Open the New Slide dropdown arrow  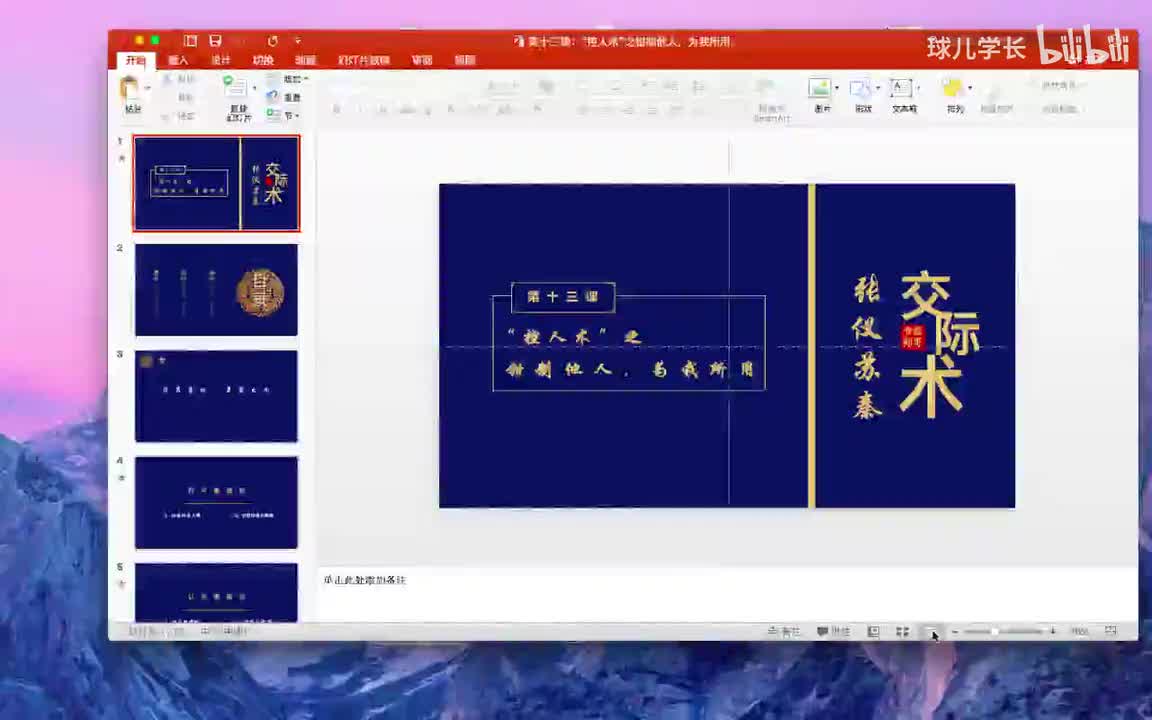click(x=254, y=88)
